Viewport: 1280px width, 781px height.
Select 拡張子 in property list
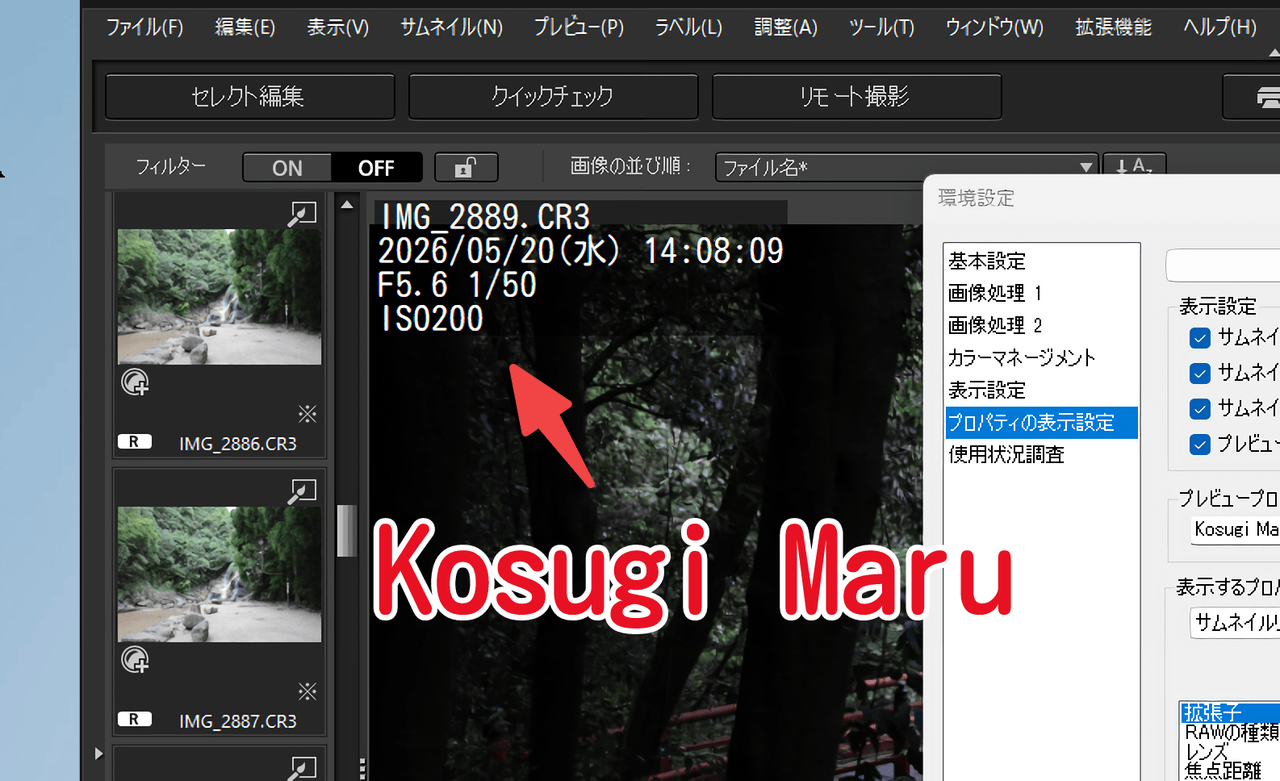pos(1230,712)
